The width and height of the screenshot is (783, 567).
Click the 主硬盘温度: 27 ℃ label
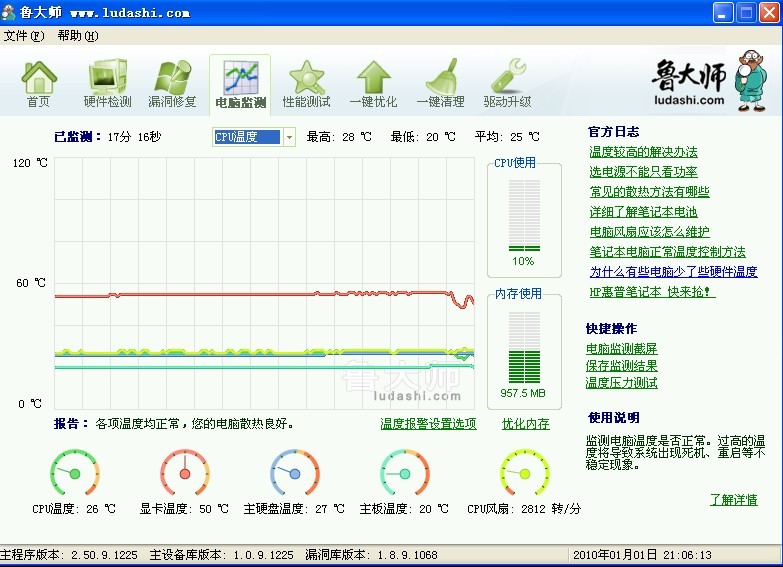tap(294, 509)
